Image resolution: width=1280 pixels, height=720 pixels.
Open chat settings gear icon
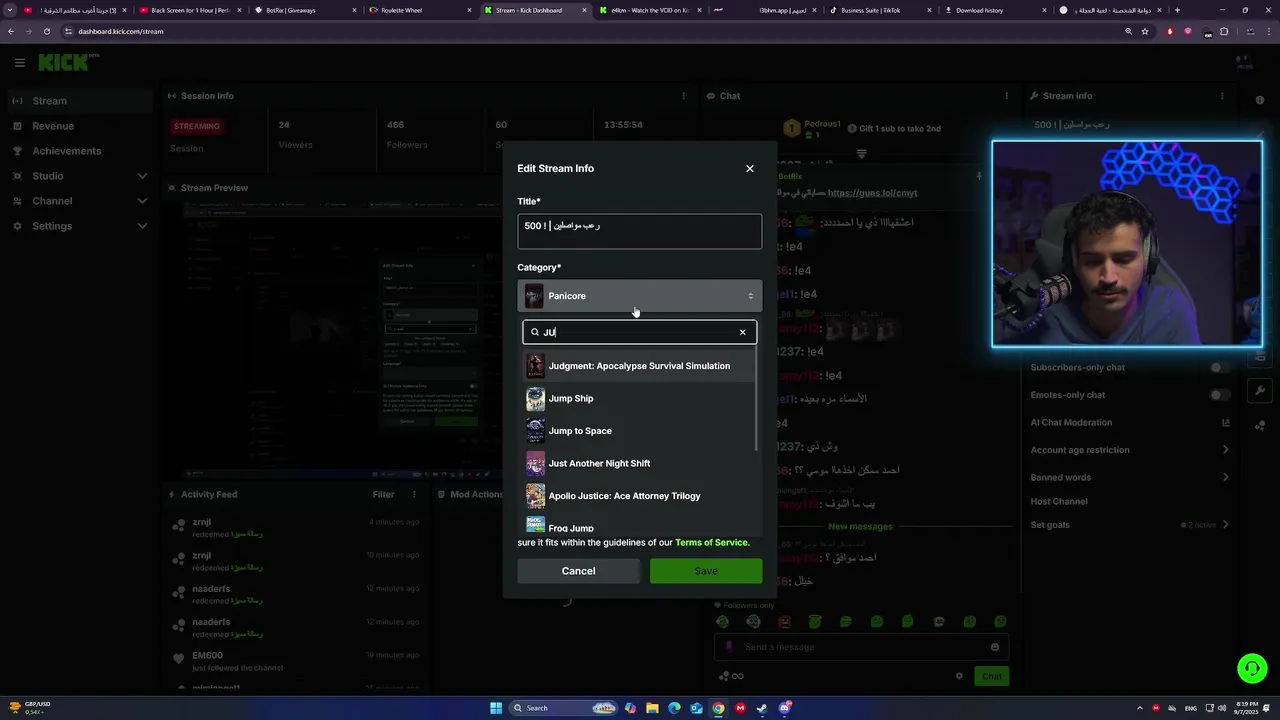pos(959,676)
